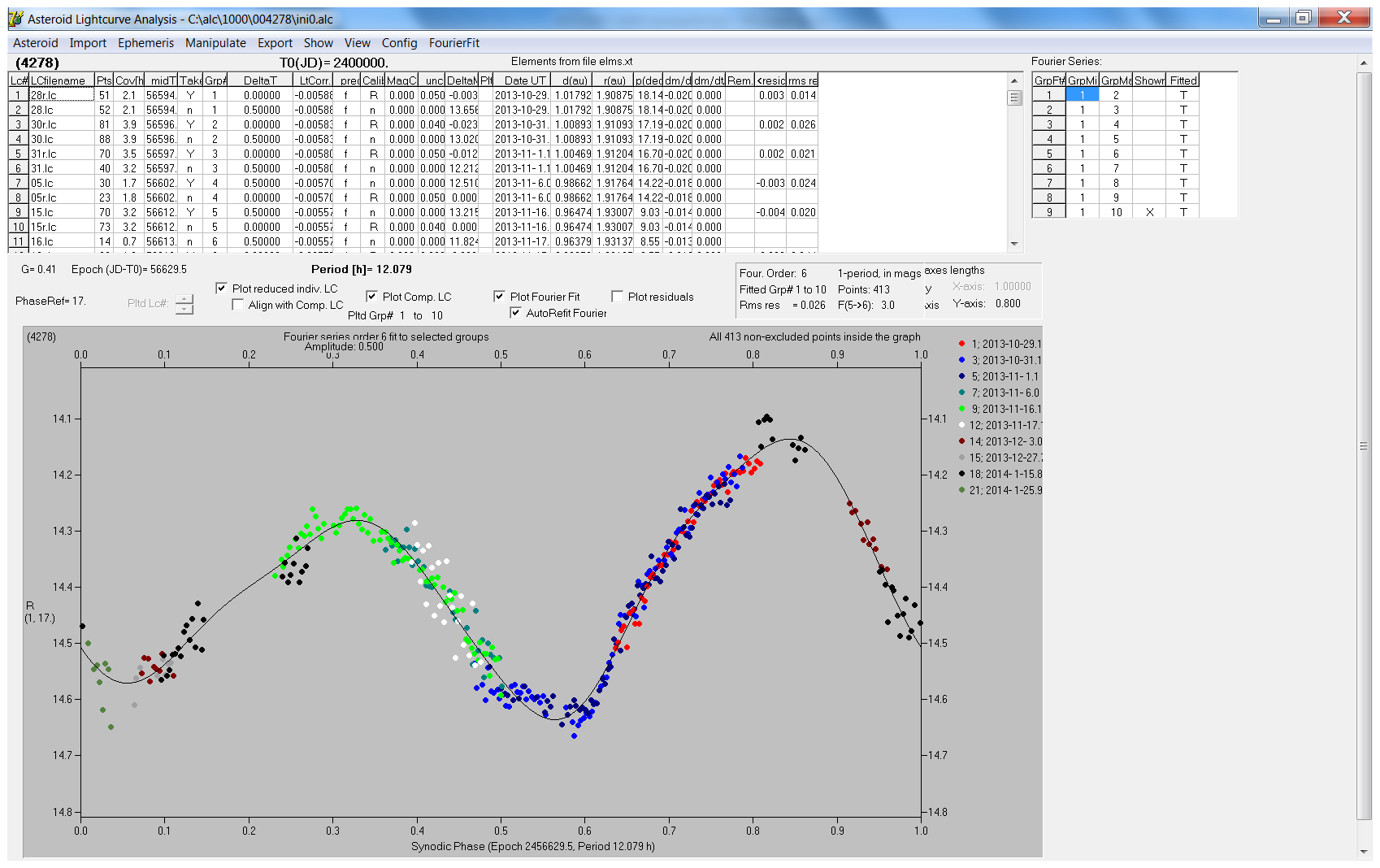Toggle Plot reduced indiv. LC checkbox
Viewport: 1380px width, 868px height.
(221, 288)
